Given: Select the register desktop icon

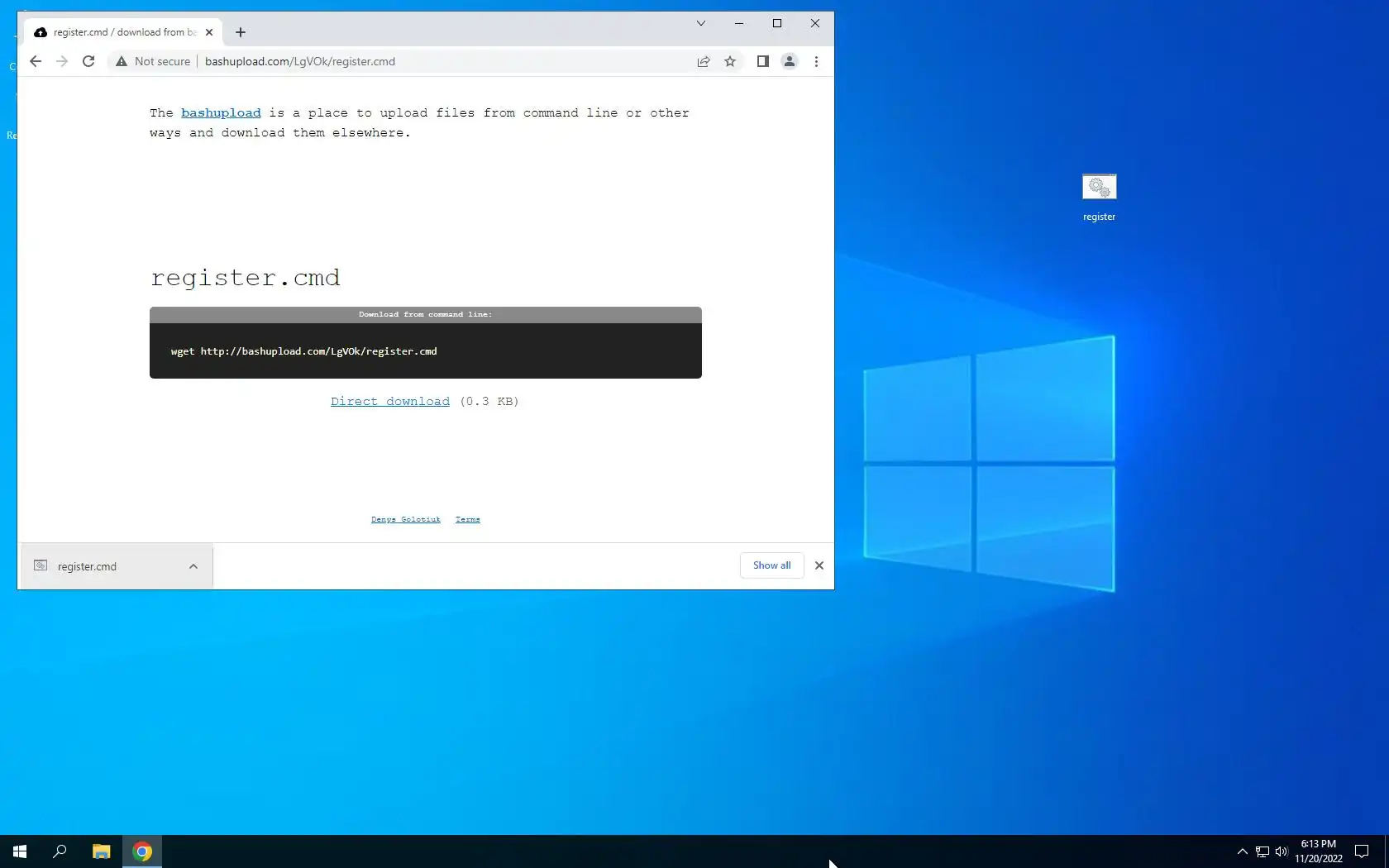Looking at the screenshot, I should tap(1099, 198).
